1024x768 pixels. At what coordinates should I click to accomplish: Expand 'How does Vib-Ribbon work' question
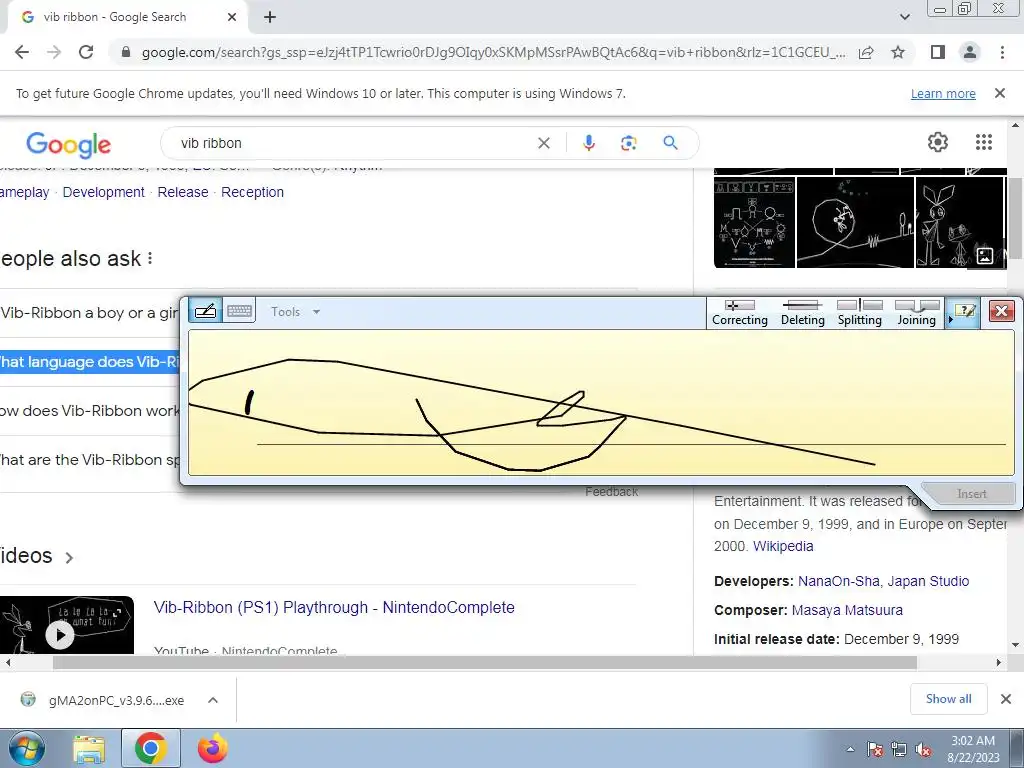[x=89, y=411]
